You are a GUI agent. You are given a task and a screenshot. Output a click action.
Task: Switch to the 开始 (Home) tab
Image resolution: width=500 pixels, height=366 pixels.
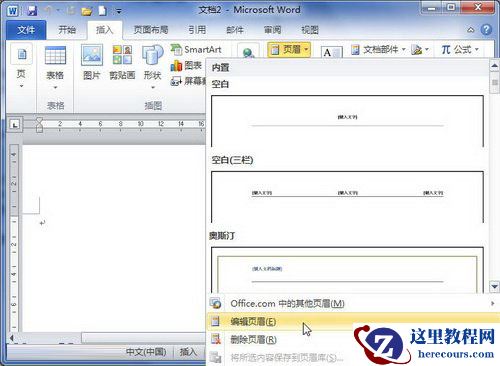[x=67, y=30]
